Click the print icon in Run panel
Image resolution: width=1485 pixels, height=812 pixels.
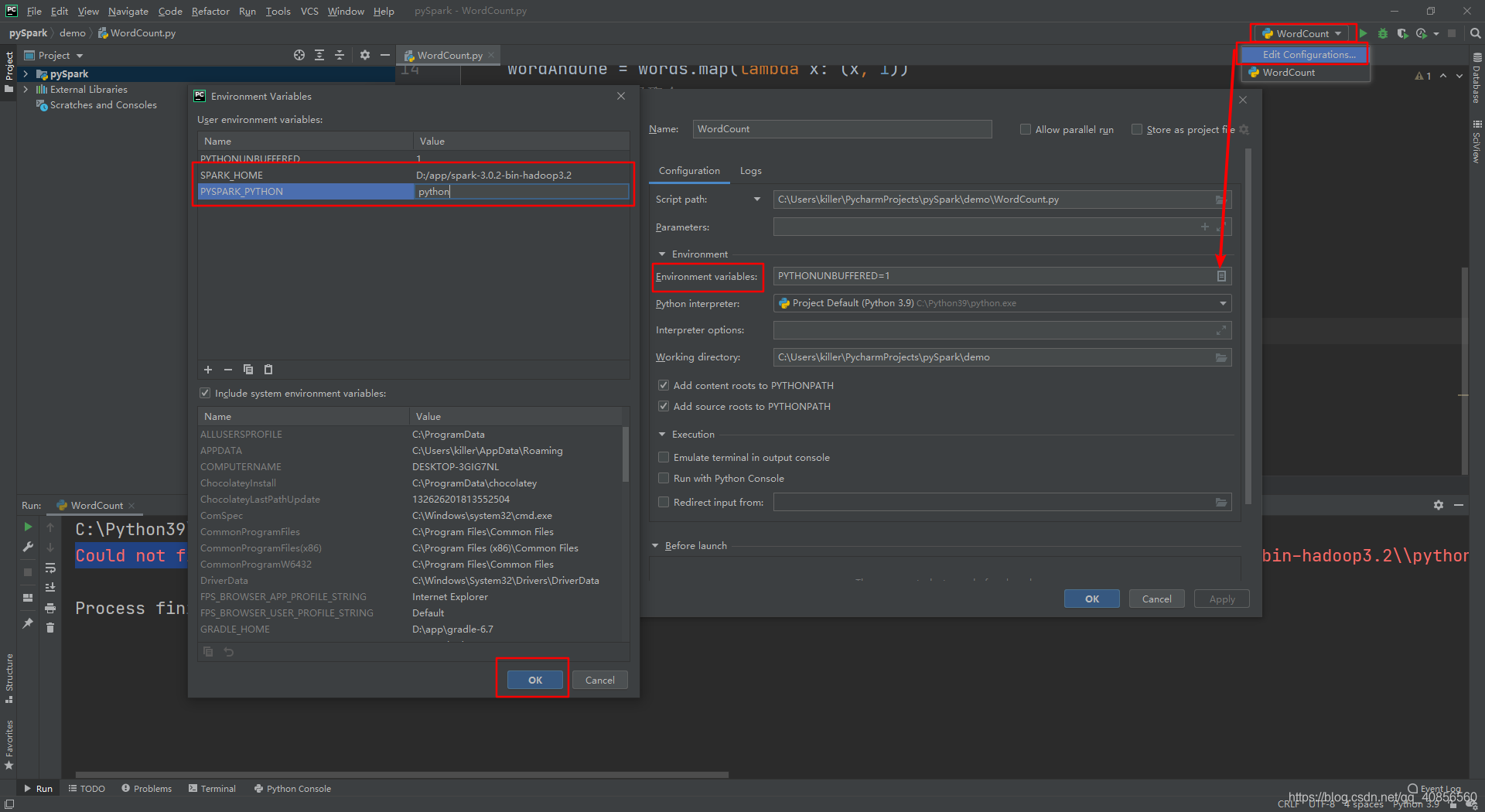click(x=50, y=608)
